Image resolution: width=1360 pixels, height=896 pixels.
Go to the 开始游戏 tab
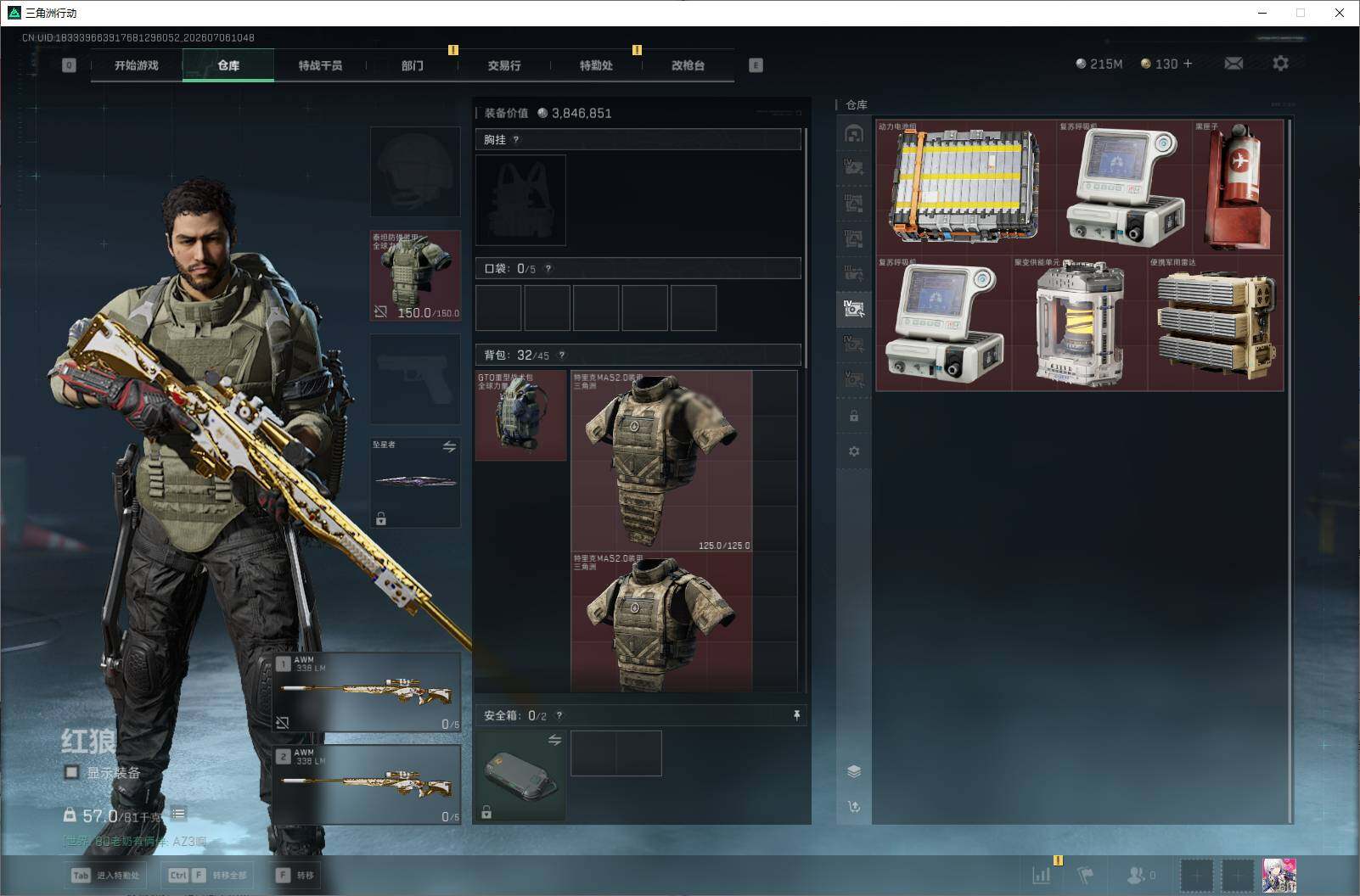137,65
